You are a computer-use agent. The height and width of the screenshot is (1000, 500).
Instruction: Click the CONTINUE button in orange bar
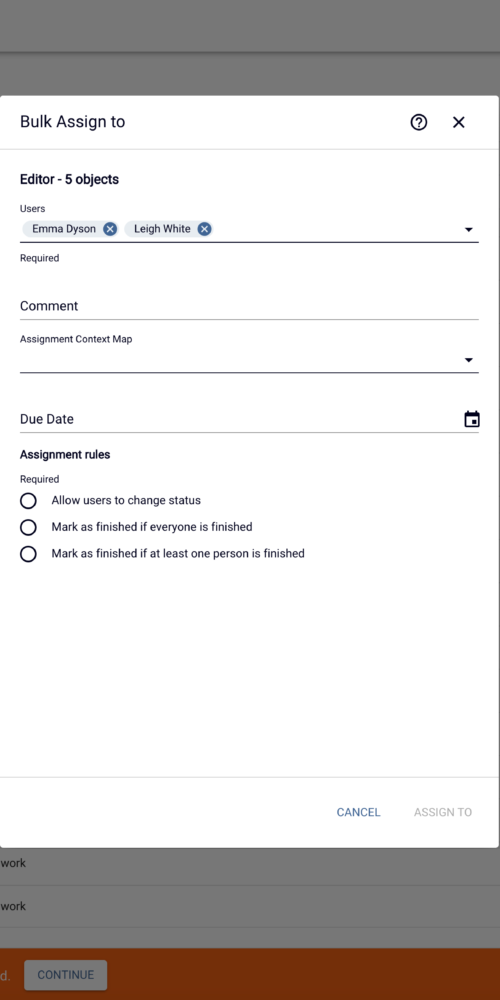pos(66,975)
